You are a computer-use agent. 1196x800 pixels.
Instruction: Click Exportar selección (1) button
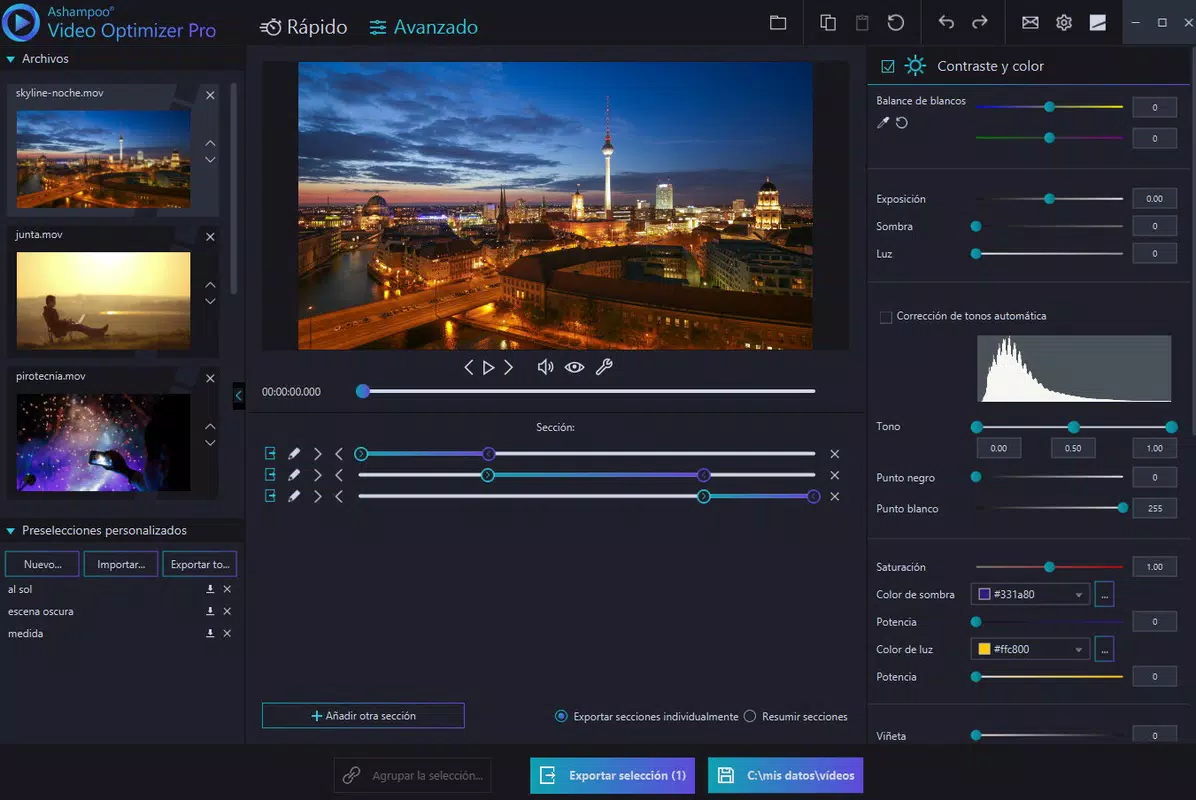coord(612,776)
